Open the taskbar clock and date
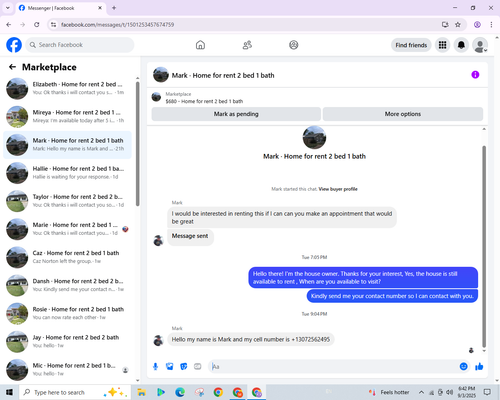The width and height of the screenshot is (500, 400). pos(466,392)
